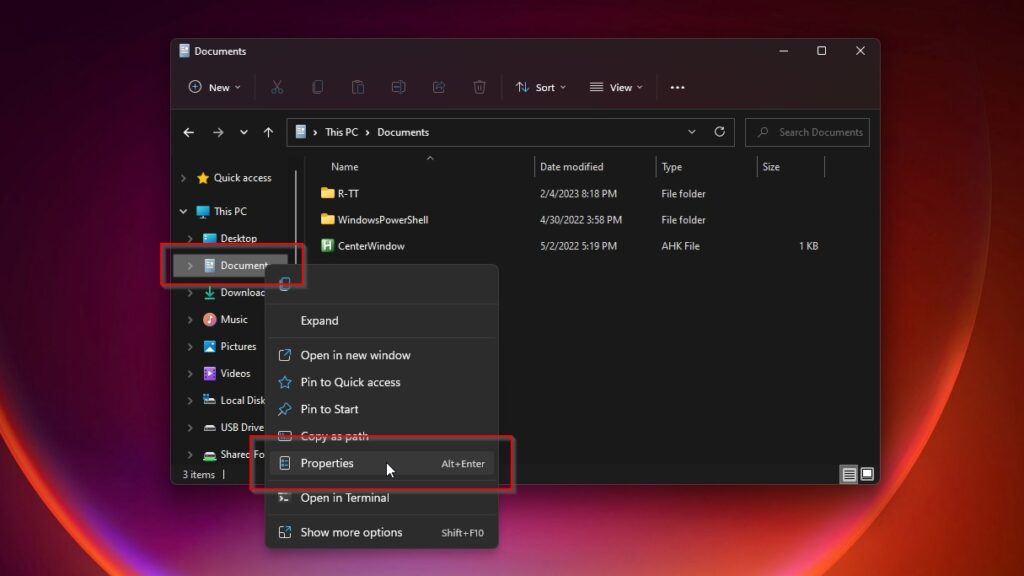
Task: Switch to details view icon in status bar
Action: point(848,474)
